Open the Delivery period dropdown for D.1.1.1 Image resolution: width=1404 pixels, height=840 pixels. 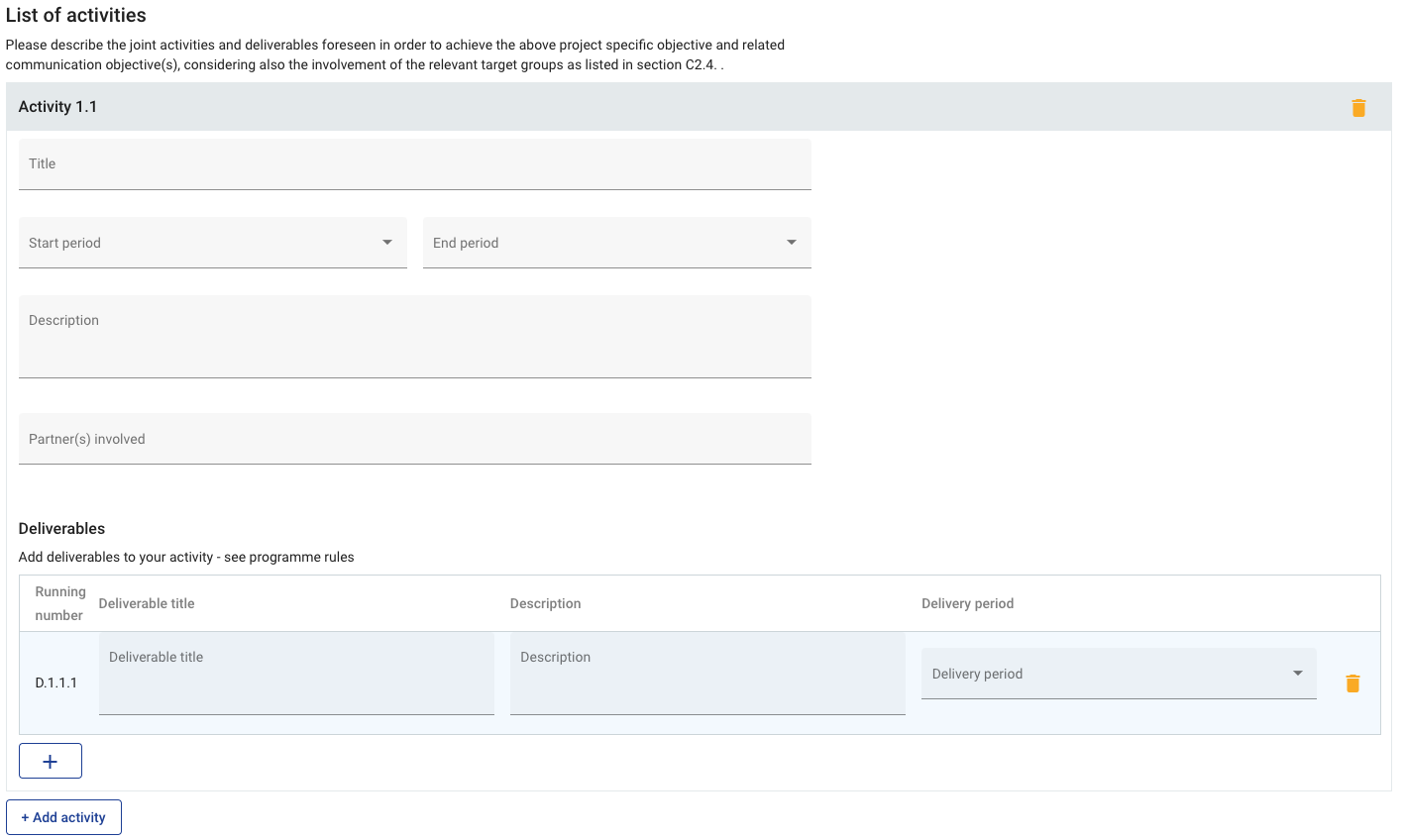pos(1118,674)
